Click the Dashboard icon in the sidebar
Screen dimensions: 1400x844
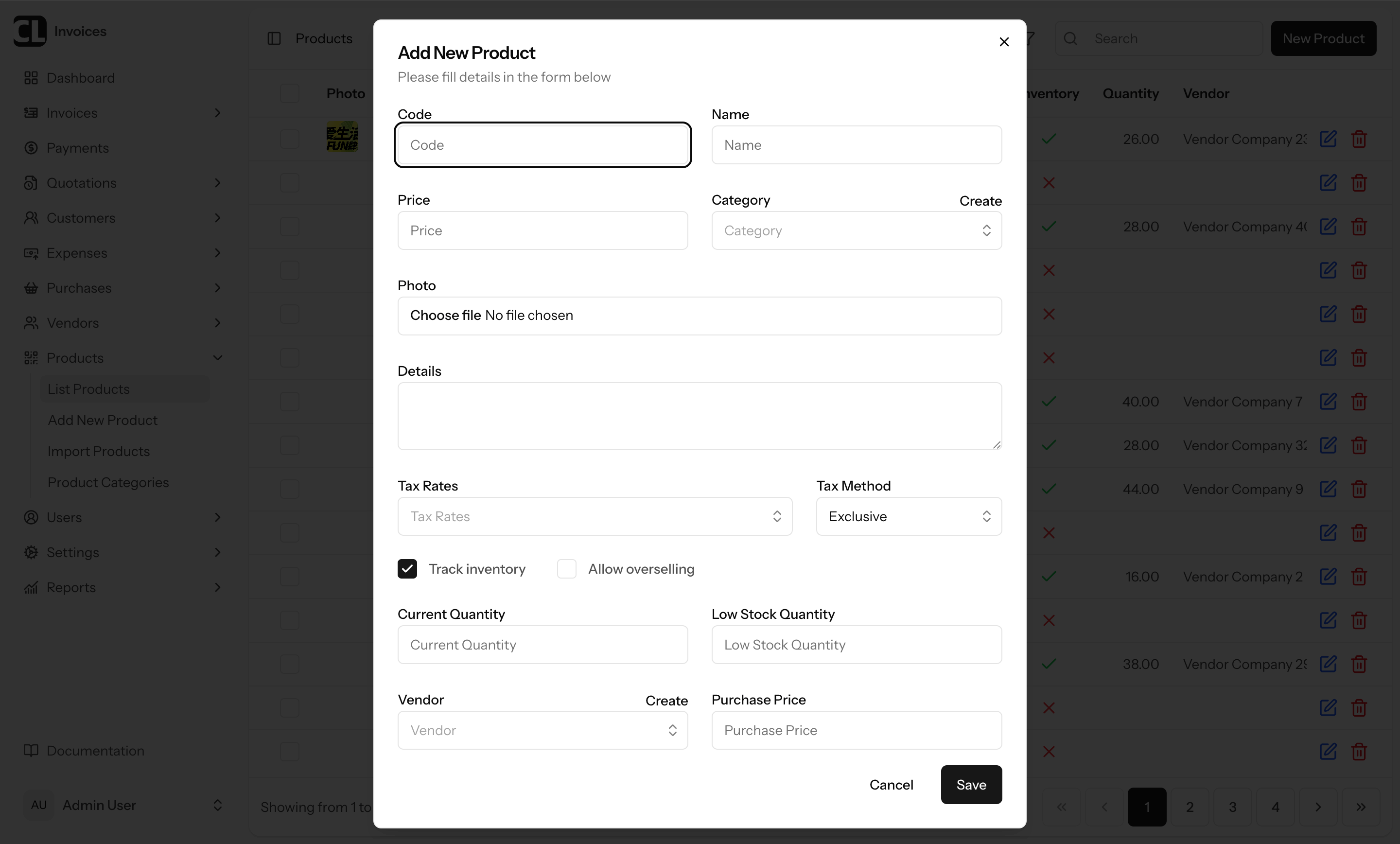coord(31,78)
